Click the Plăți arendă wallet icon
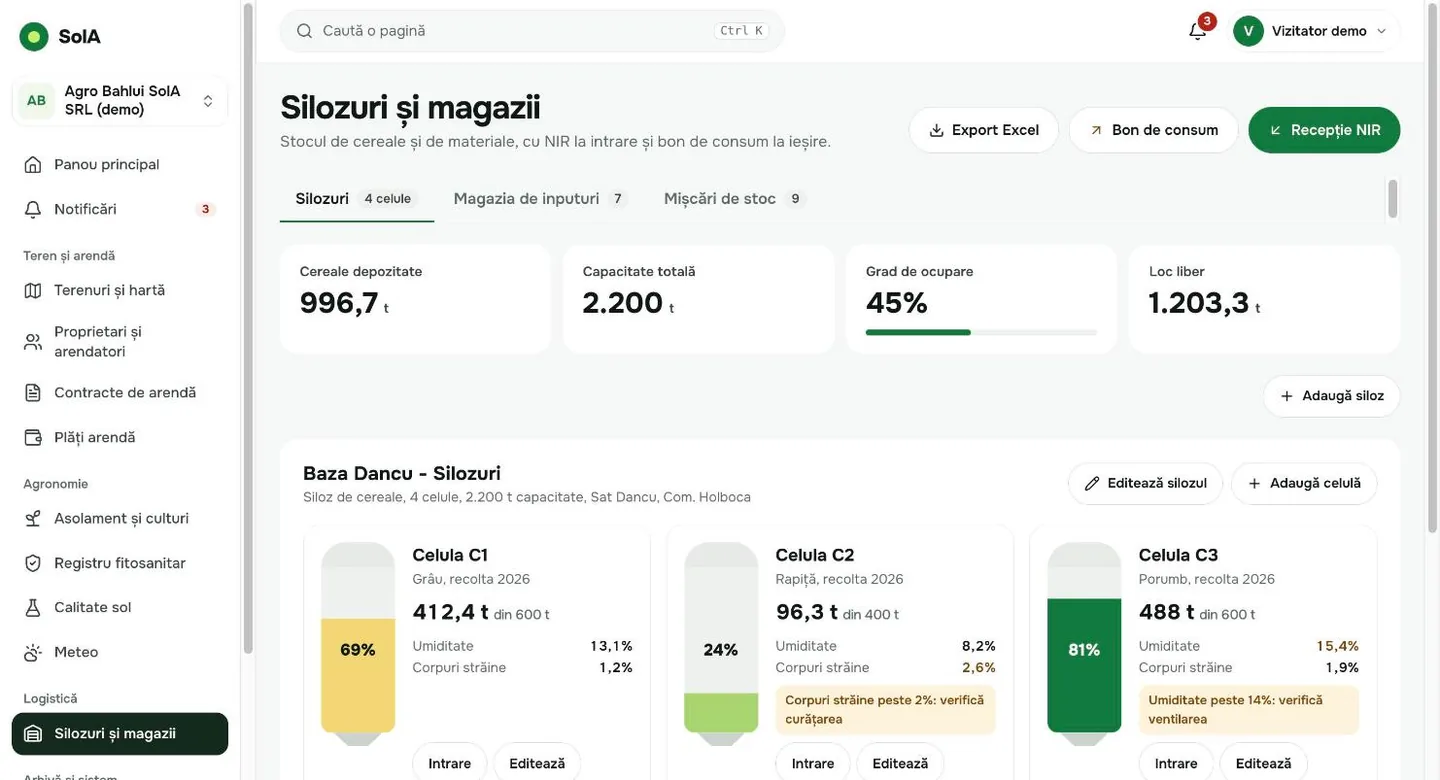Viewport: 1440px width, 780px height. 33,437
